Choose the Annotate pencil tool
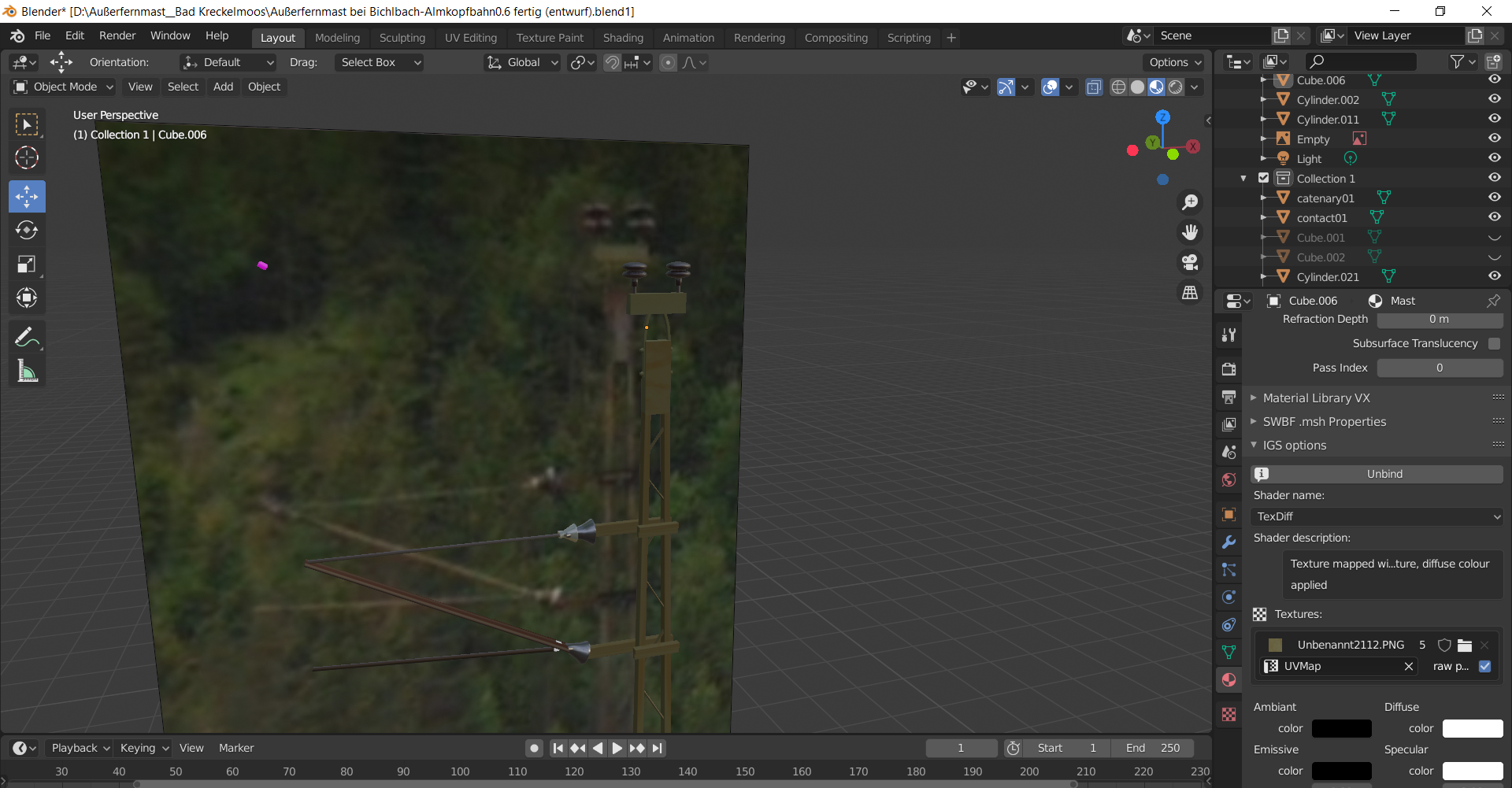This screenshot has height=788, width=1512. tap(27, 339)
